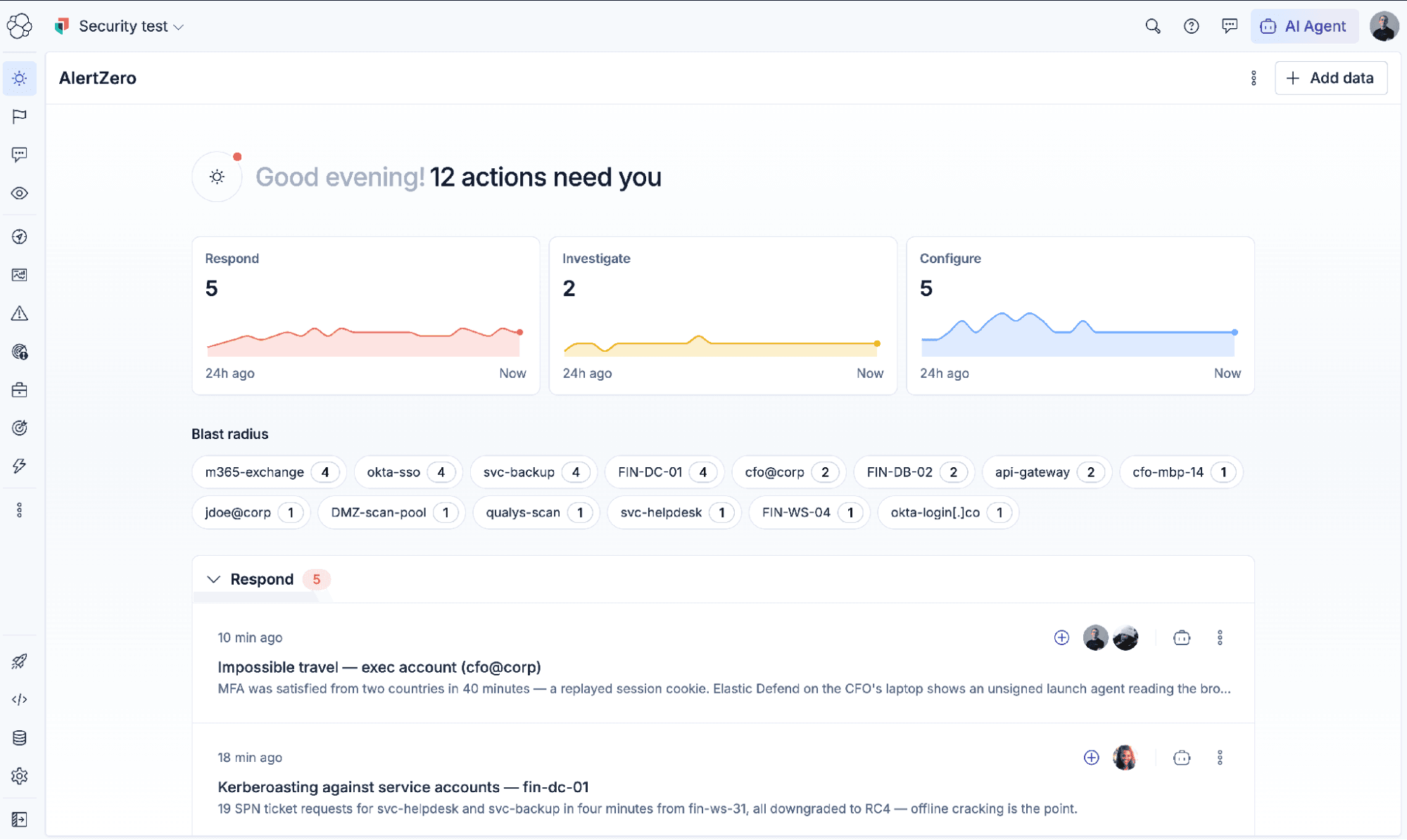Open the compass icon in sidebar
Screen dimensions: 1407x840
[x=20, y=237]
